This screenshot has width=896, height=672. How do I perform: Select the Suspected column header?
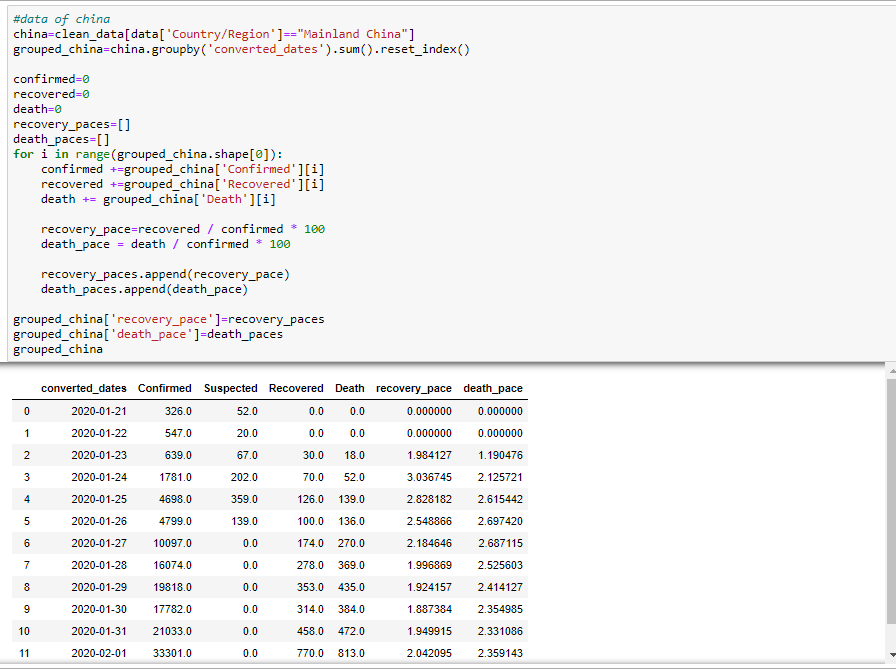pyautogui.click(x=230, y=388)
